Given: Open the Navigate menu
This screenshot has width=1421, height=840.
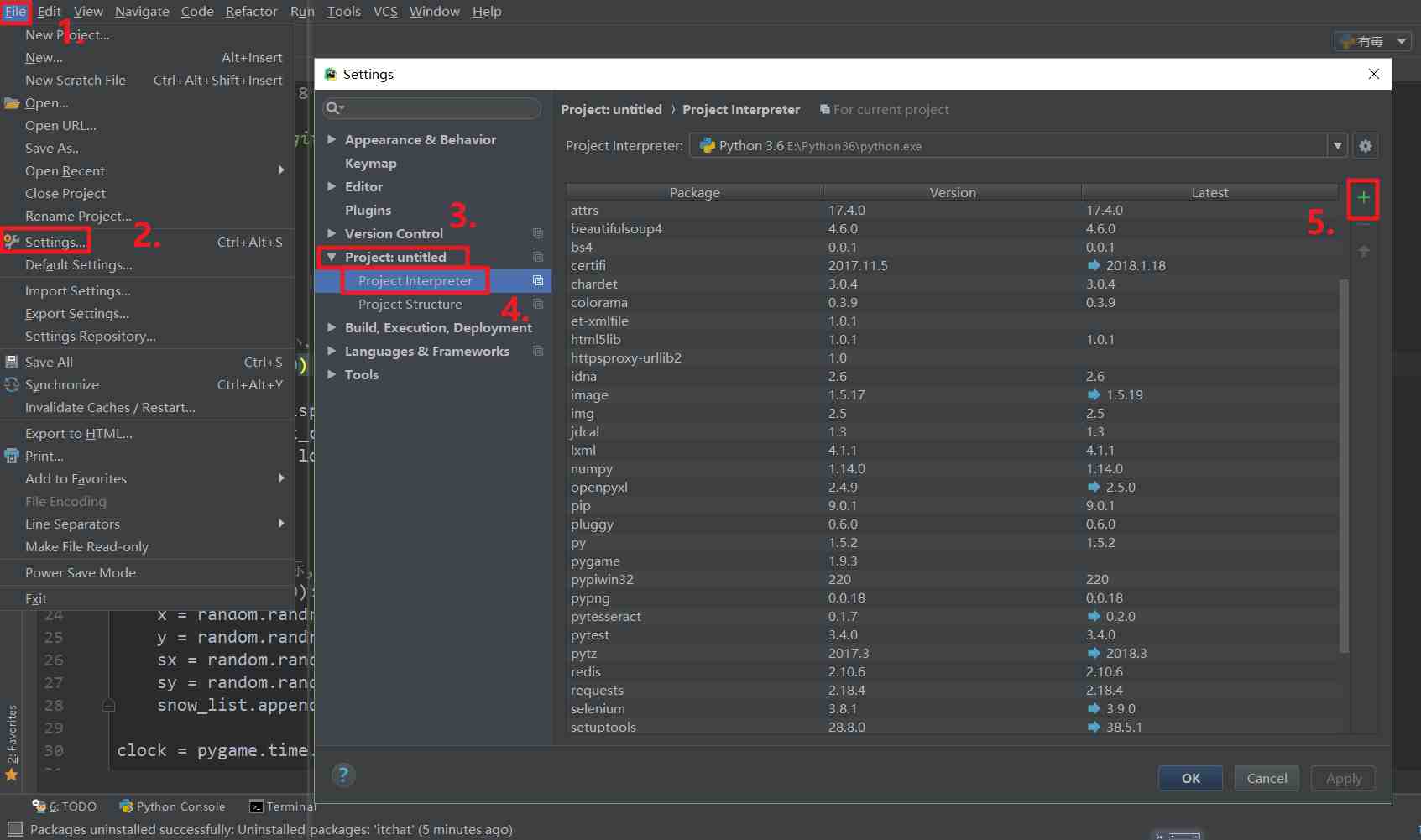Looking at the screenshot, I should 142,11.
